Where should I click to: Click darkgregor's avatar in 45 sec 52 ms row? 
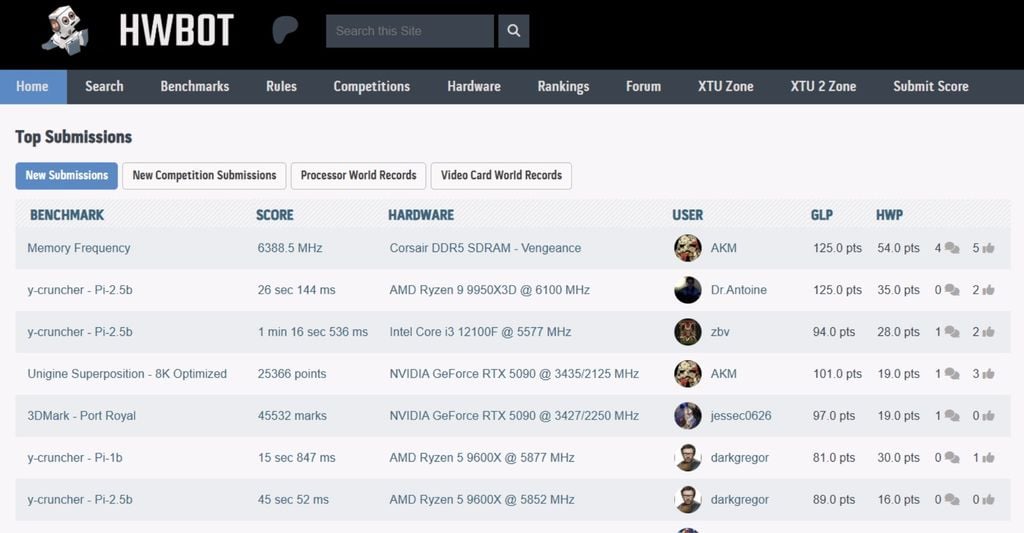click(688, 500)
